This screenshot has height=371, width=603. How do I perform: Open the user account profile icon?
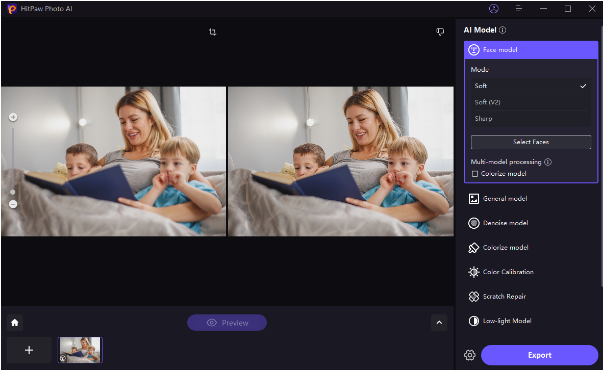494,8
